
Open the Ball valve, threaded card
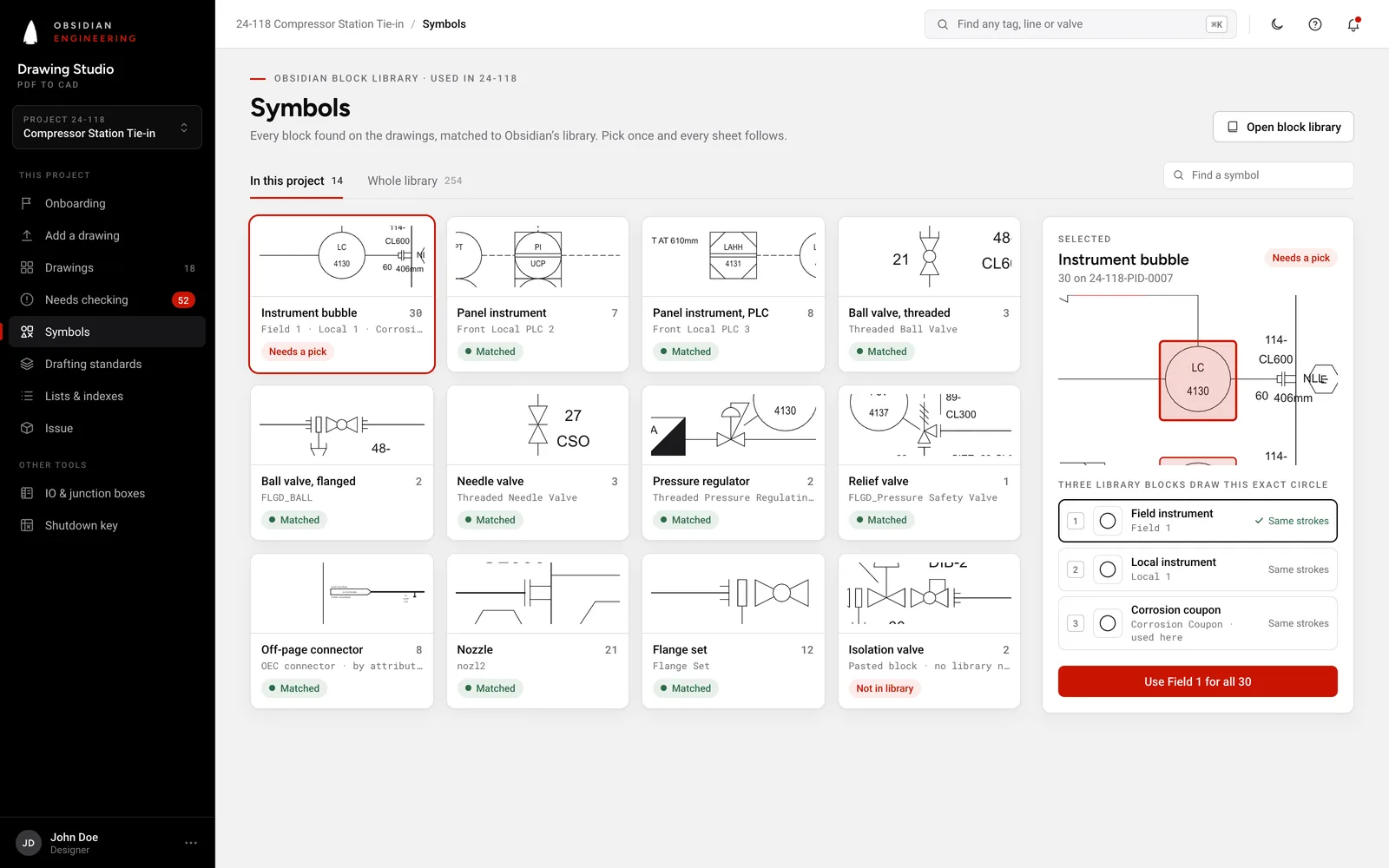(x=929, y=294)
